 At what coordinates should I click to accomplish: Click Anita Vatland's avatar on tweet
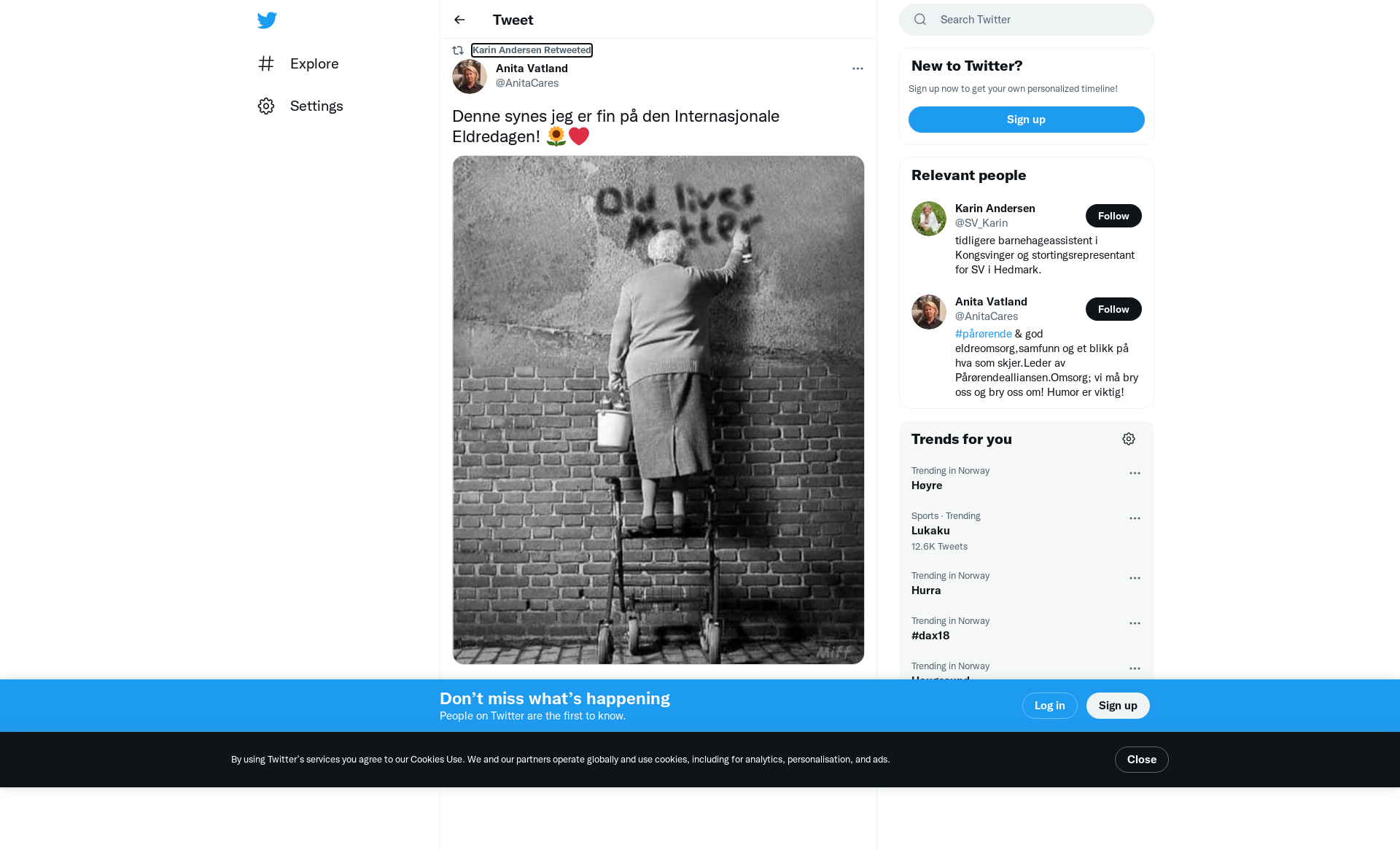[x=470, y=76]
